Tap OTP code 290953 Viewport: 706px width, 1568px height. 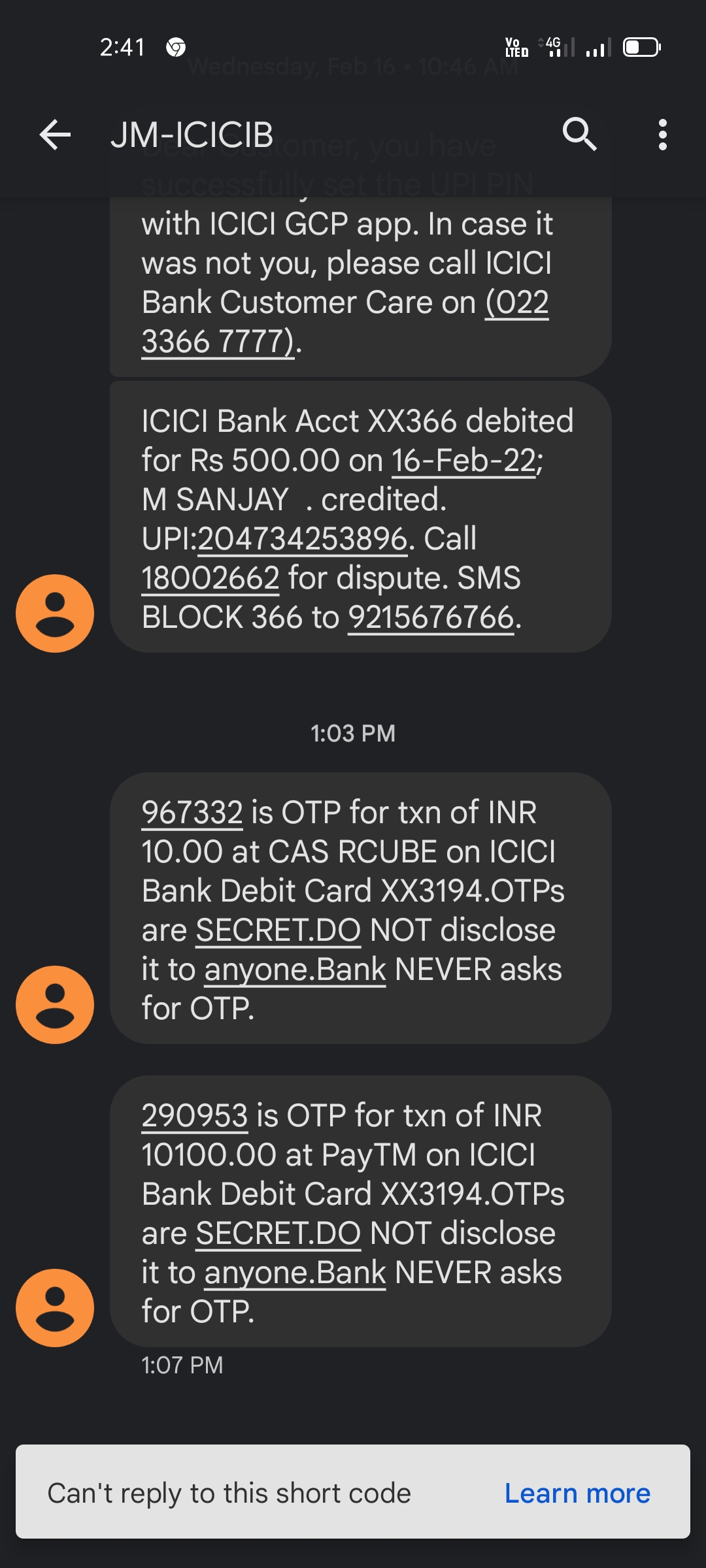195,1116
